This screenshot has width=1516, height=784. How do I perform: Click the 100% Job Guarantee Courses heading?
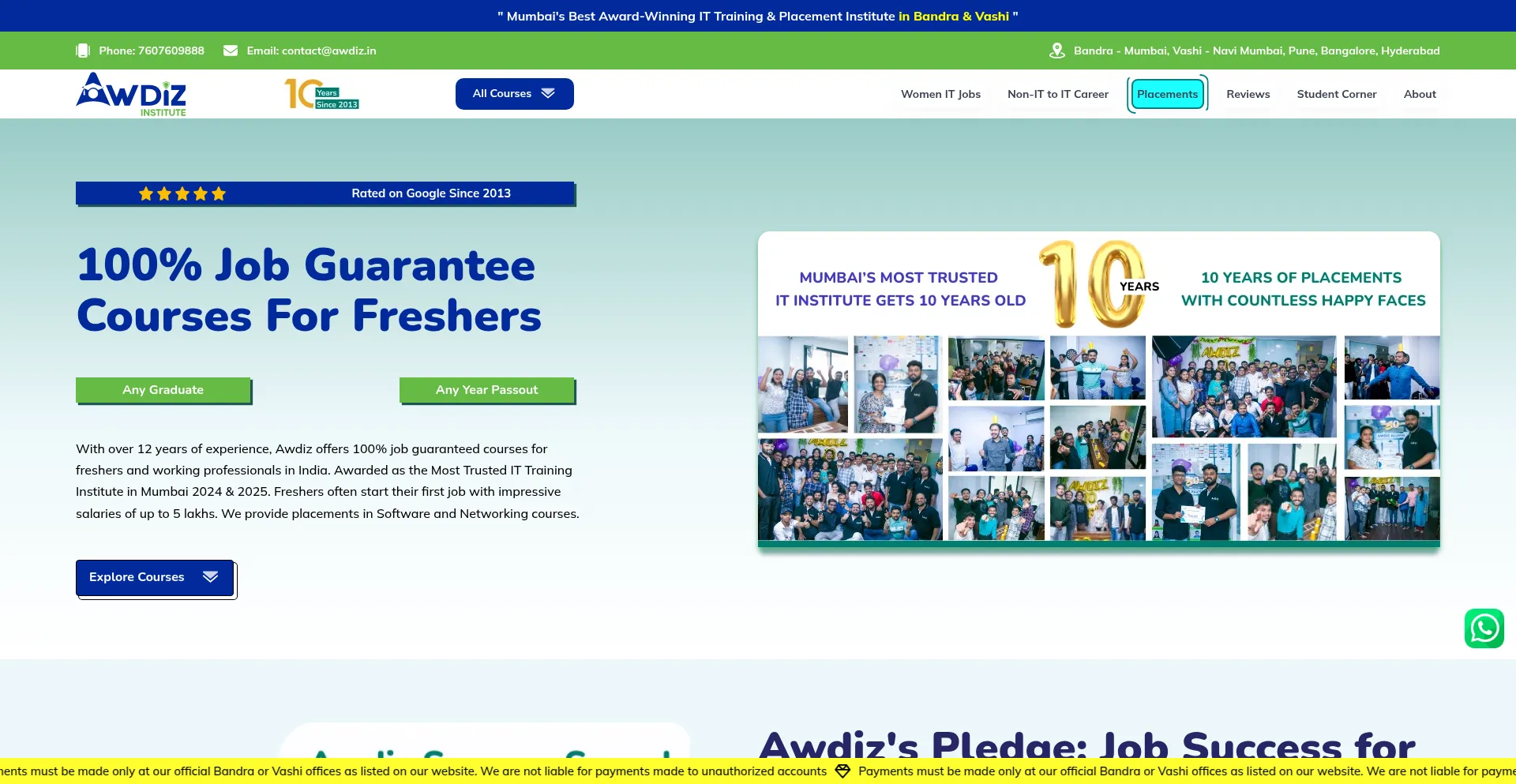tap(309, 290)
